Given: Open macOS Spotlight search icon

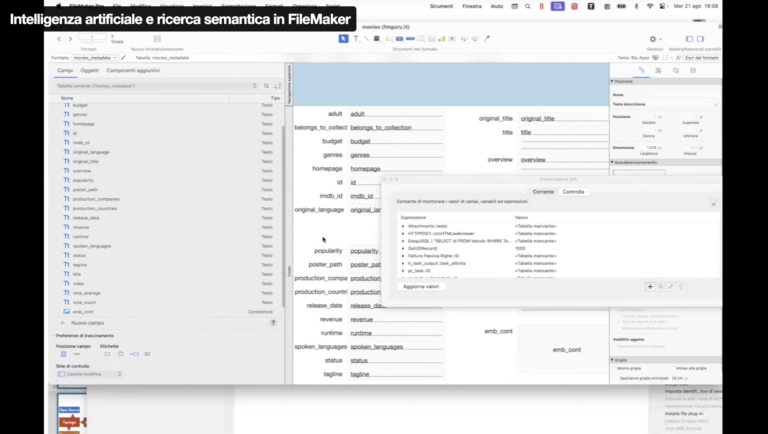Looking at the screenshot, I should (x=528, y=6).
